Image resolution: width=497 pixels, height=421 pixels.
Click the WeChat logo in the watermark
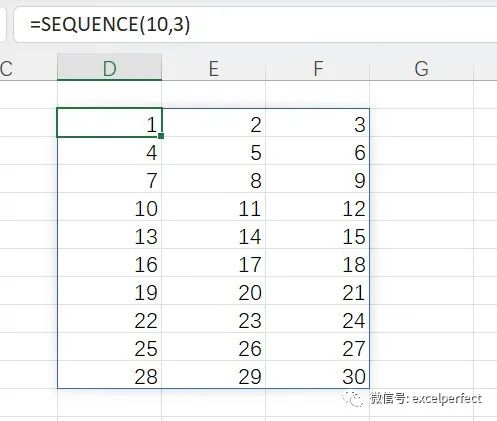pyautogui.click(x=353, y=399)
